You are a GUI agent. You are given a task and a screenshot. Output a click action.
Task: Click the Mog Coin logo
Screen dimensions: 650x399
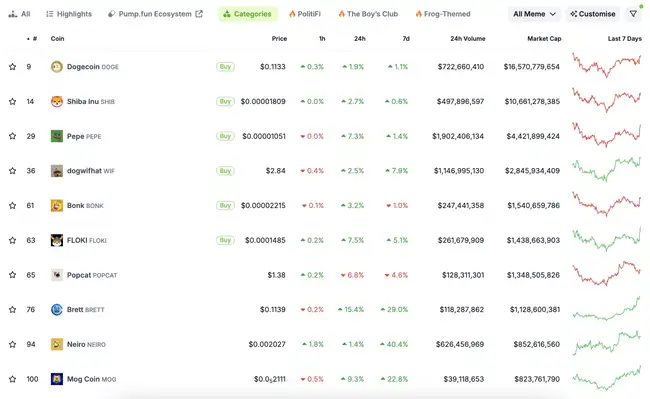pyautogui.click(x=57, y=379)
